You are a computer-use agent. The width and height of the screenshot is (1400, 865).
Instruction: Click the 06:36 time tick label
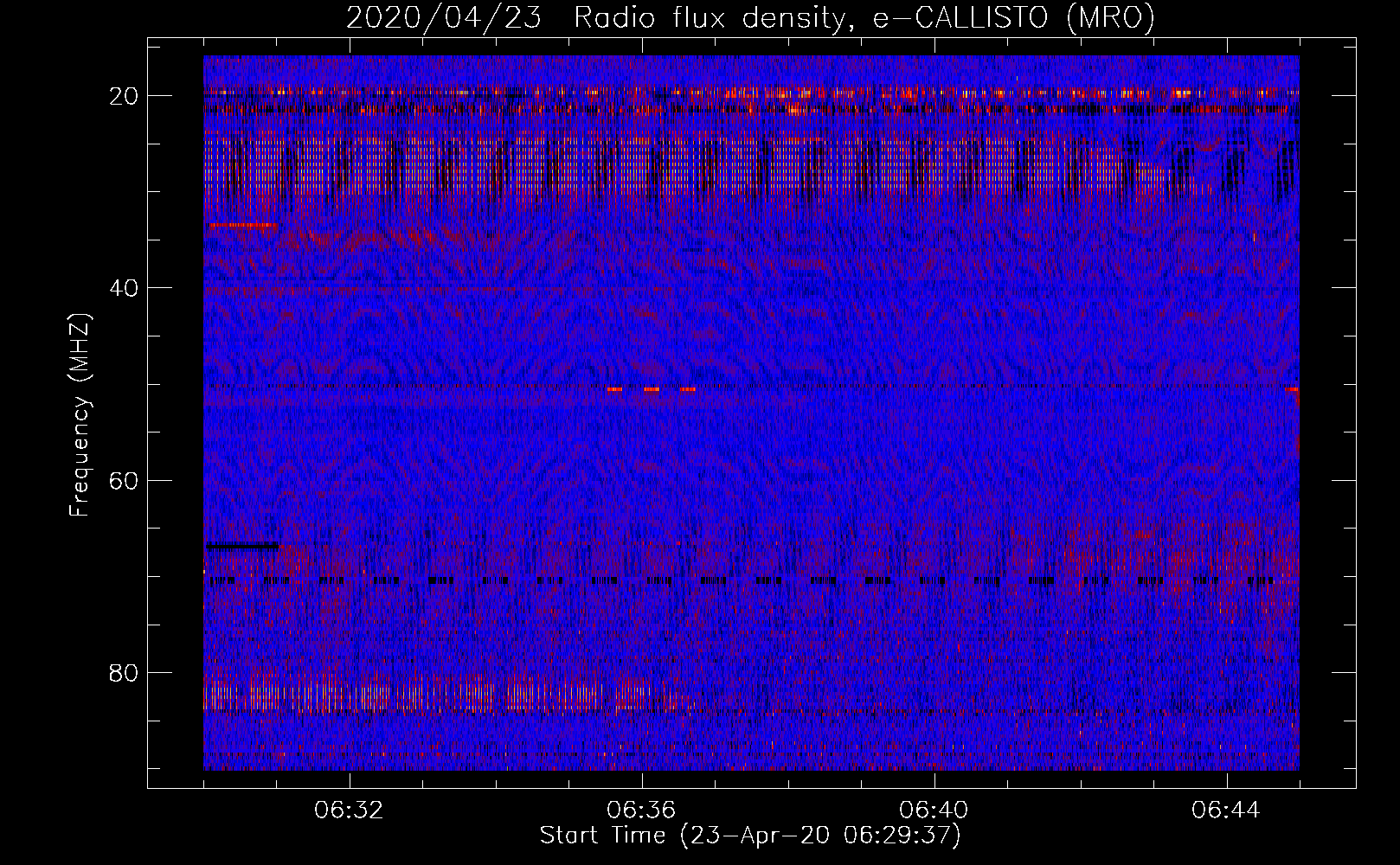[x=642, y=811]
